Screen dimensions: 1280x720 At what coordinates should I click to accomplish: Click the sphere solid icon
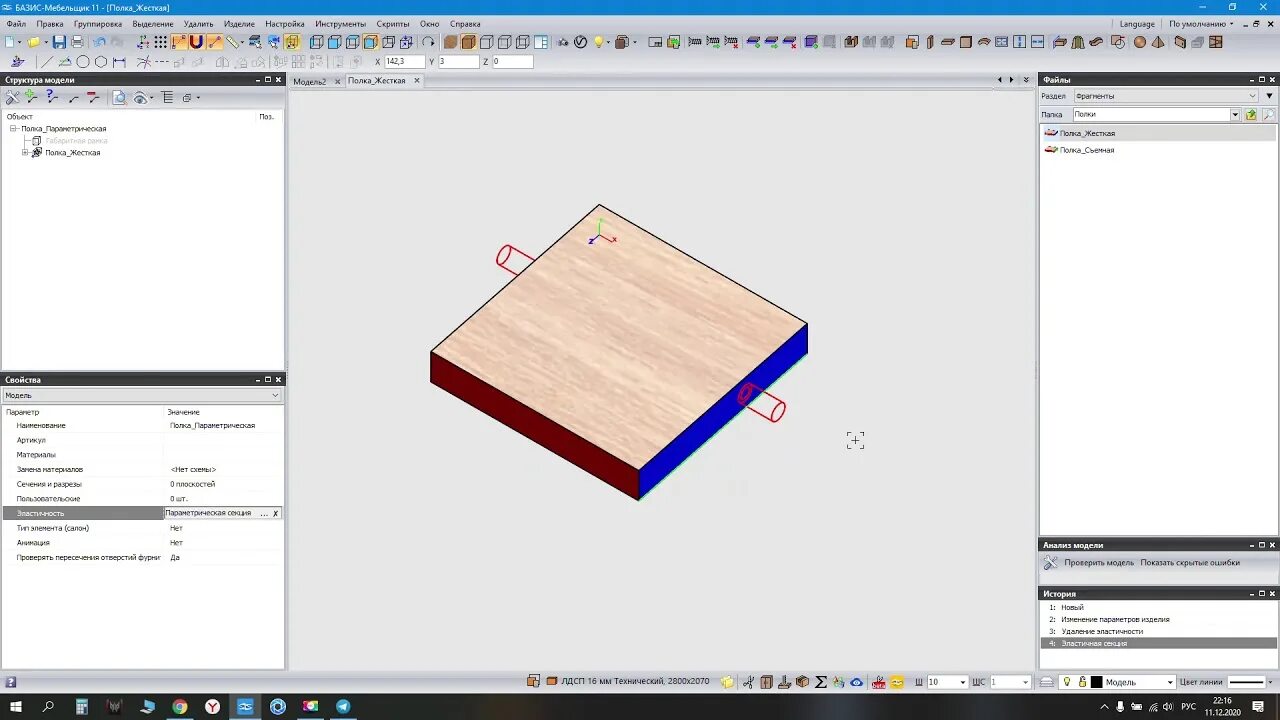click(1139, 42)
